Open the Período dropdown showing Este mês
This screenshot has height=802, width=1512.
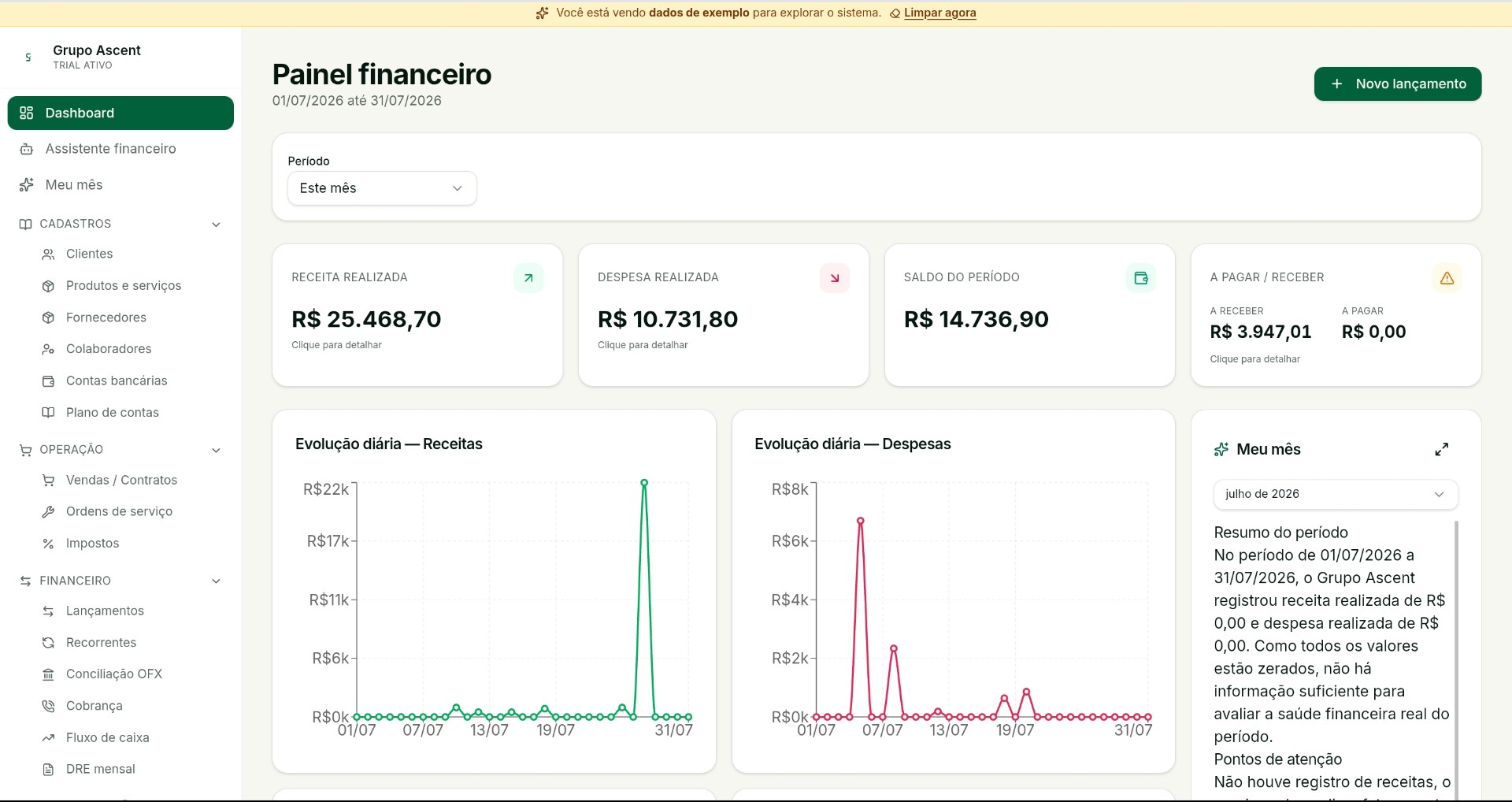pyautogui.click(x=382, y=188)
